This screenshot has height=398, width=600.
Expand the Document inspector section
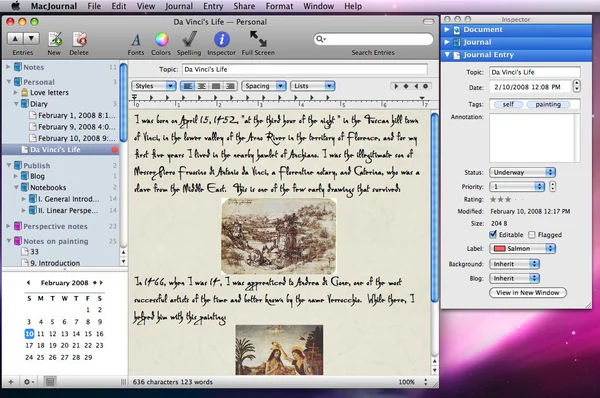point(447,29)
